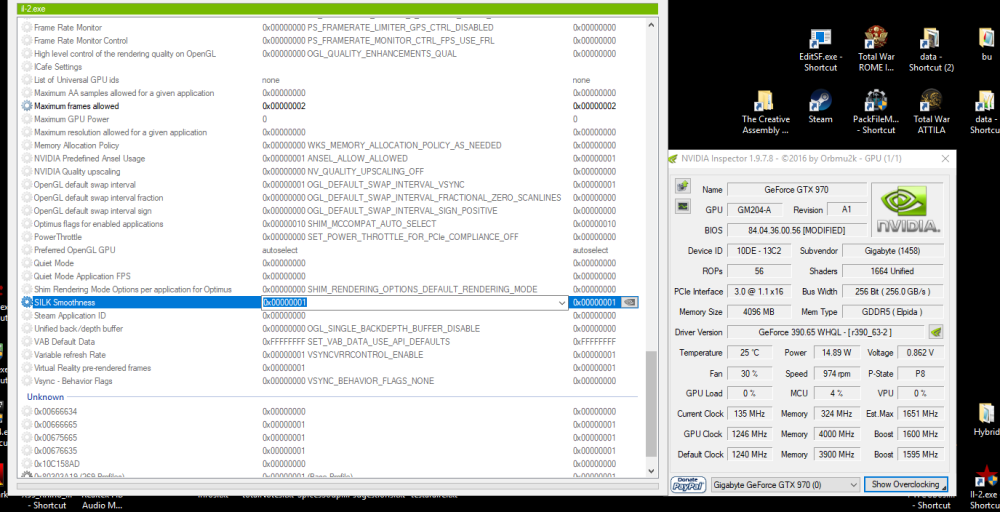
Task: Click the gear icon beside Maximum frames allowed
Action: [x=26, y=106]
